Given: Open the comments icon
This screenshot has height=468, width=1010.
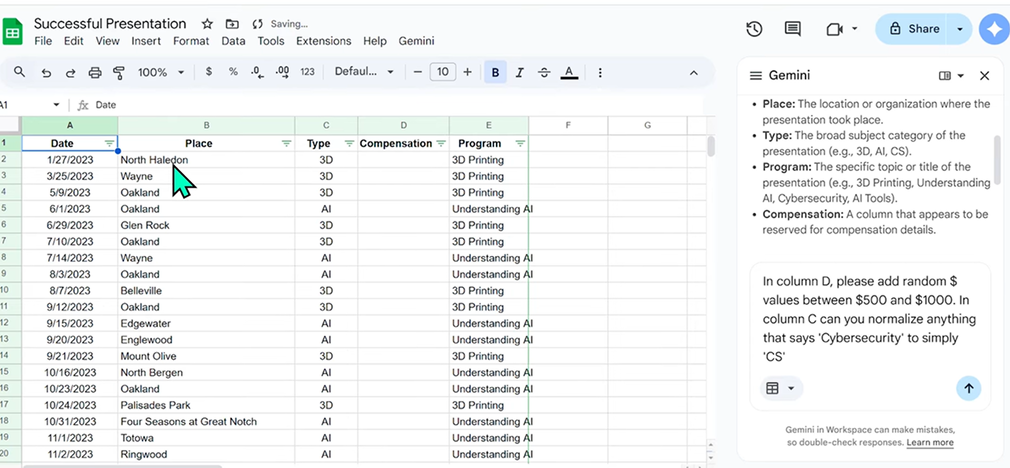Looking at the screenshot, I should pos(793,29).
